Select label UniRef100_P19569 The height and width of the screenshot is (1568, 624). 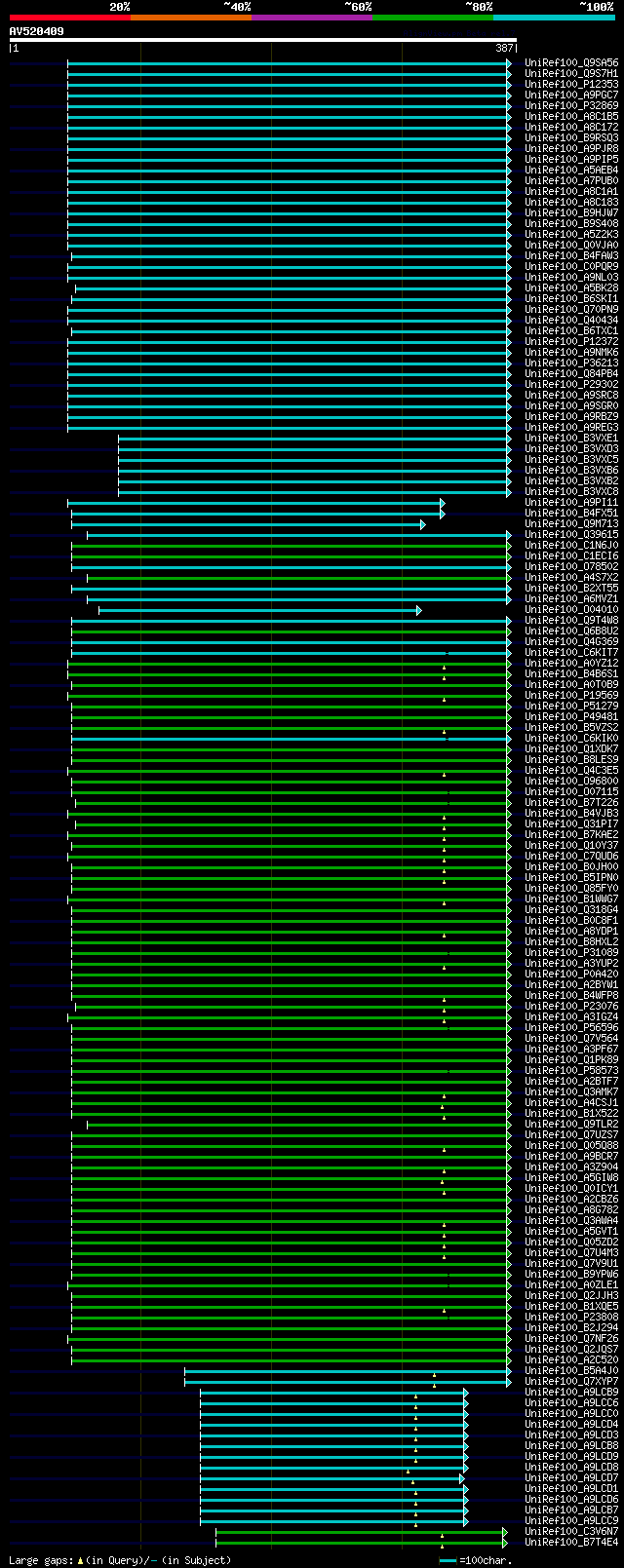coord(571,695)
